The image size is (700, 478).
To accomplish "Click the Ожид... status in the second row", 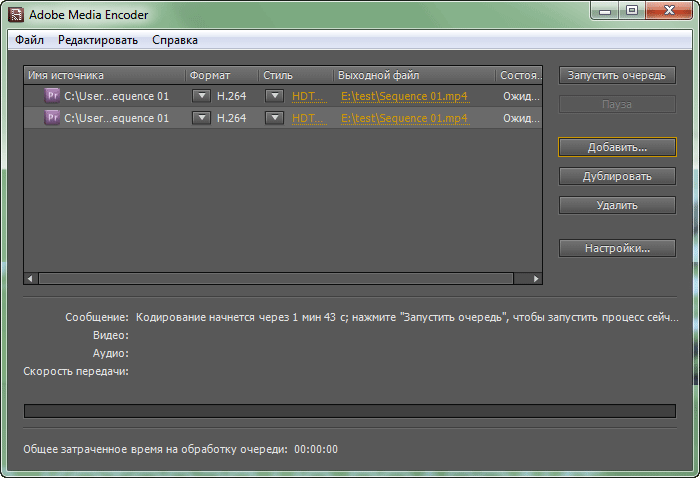I will point(521,118).
